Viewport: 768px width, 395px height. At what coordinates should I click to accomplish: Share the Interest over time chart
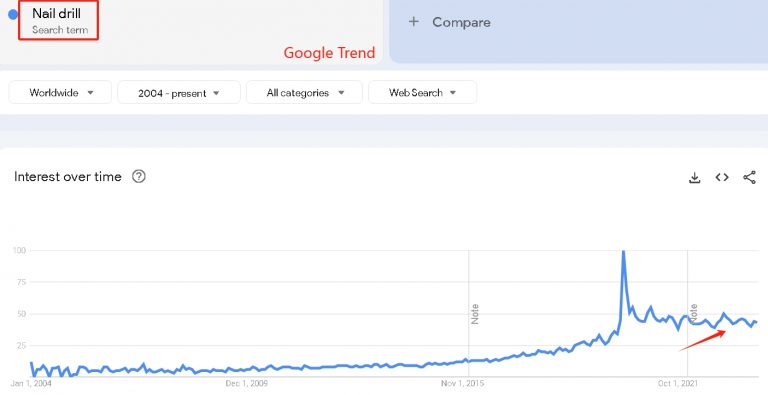(749, 177)
